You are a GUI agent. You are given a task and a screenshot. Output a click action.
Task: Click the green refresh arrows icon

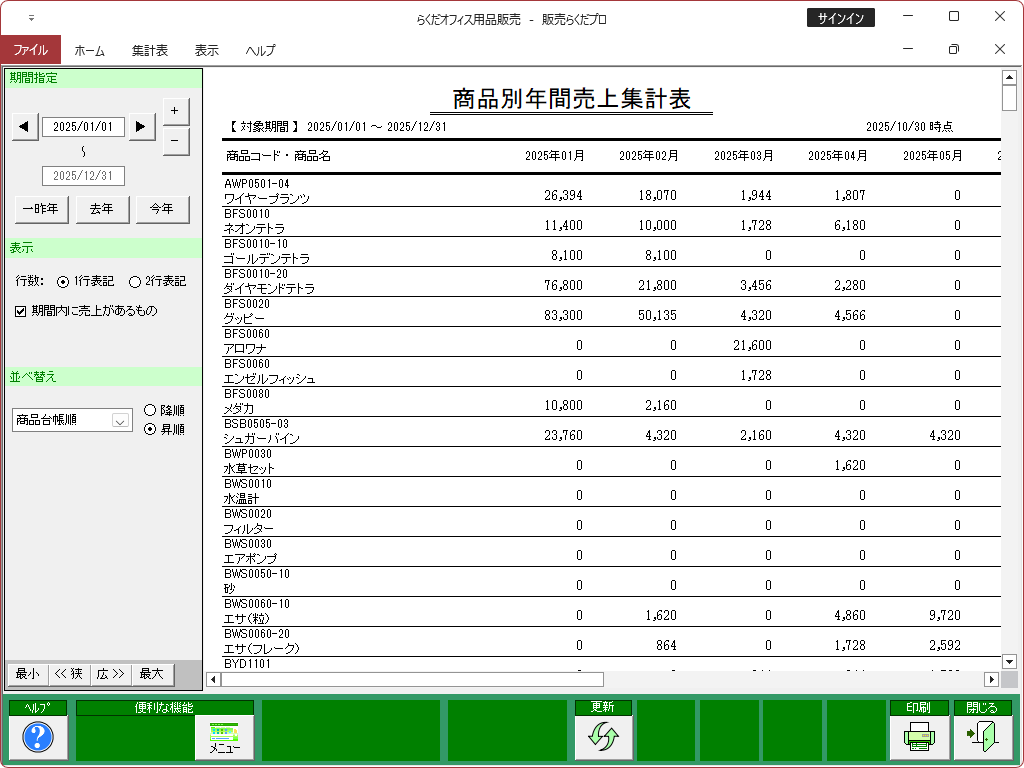point(603,738)
